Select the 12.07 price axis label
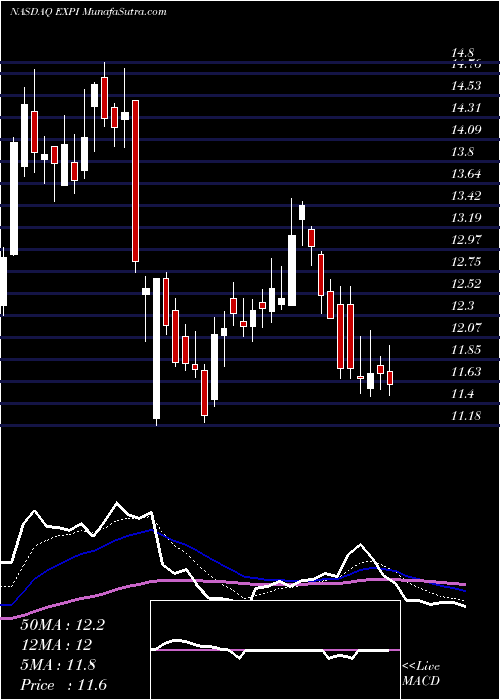Viewport: 500px width, 700px height. (x=466, y=328)
